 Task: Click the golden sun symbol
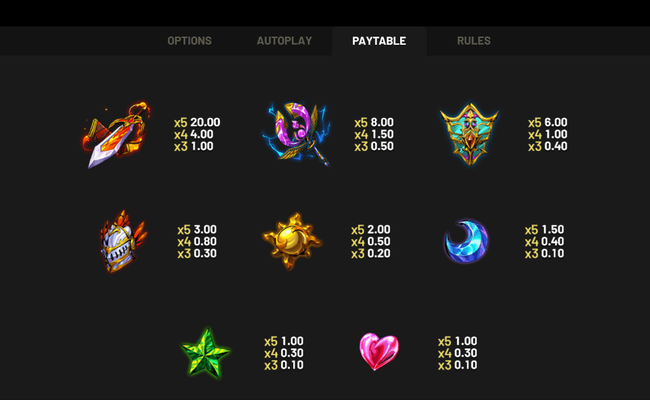pos(293,241)
